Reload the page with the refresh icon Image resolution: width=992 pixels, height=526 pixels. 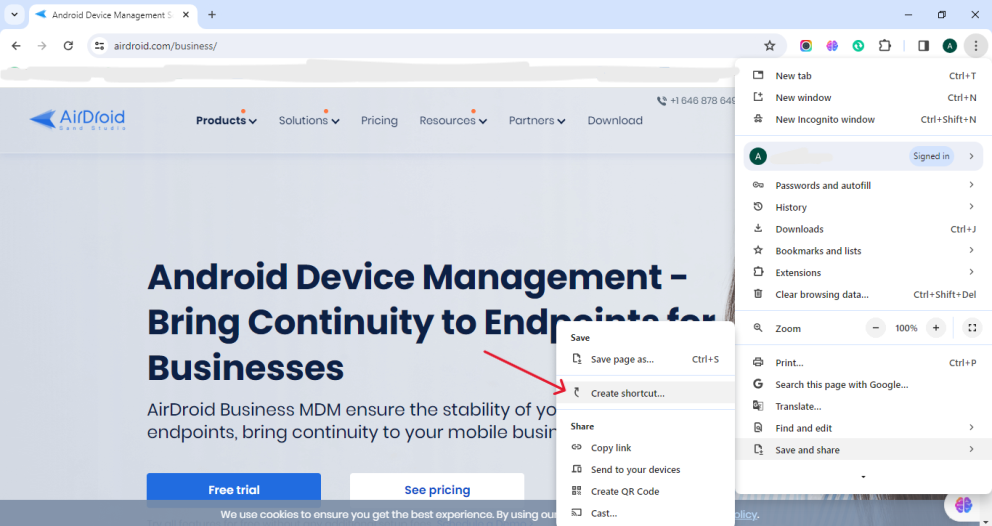(x=68, y=46)
